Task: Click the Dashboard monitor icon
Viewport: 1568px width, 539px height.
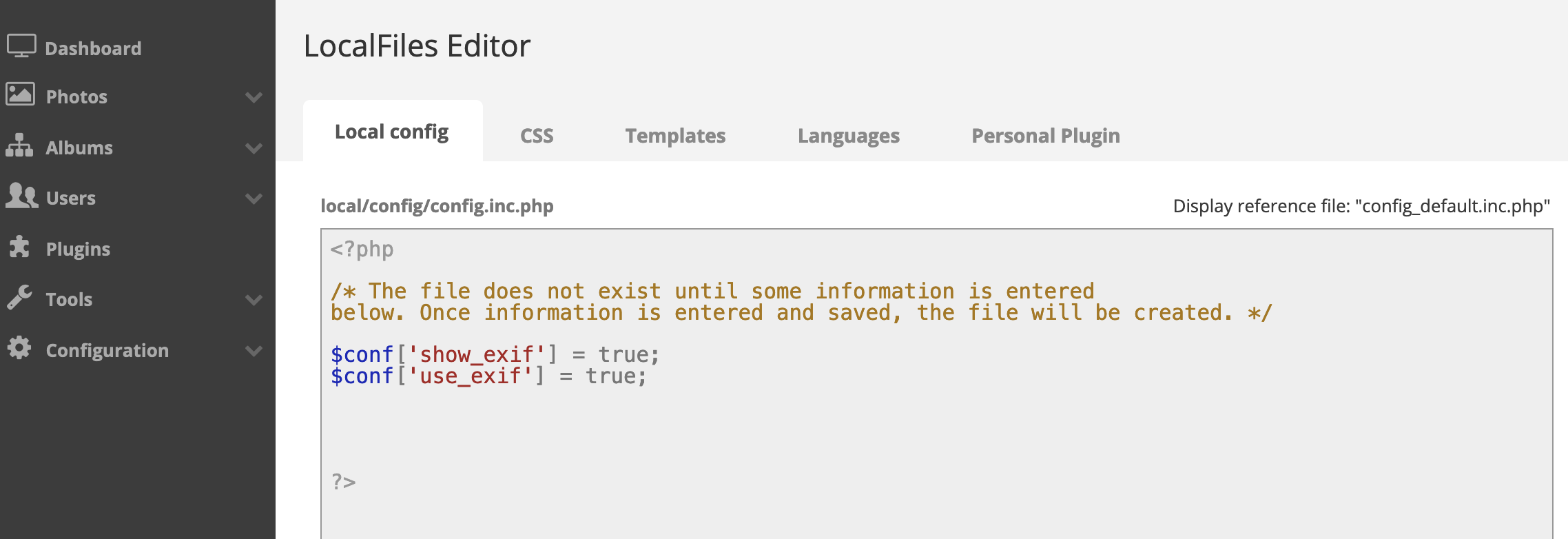Action: [21, 46]
